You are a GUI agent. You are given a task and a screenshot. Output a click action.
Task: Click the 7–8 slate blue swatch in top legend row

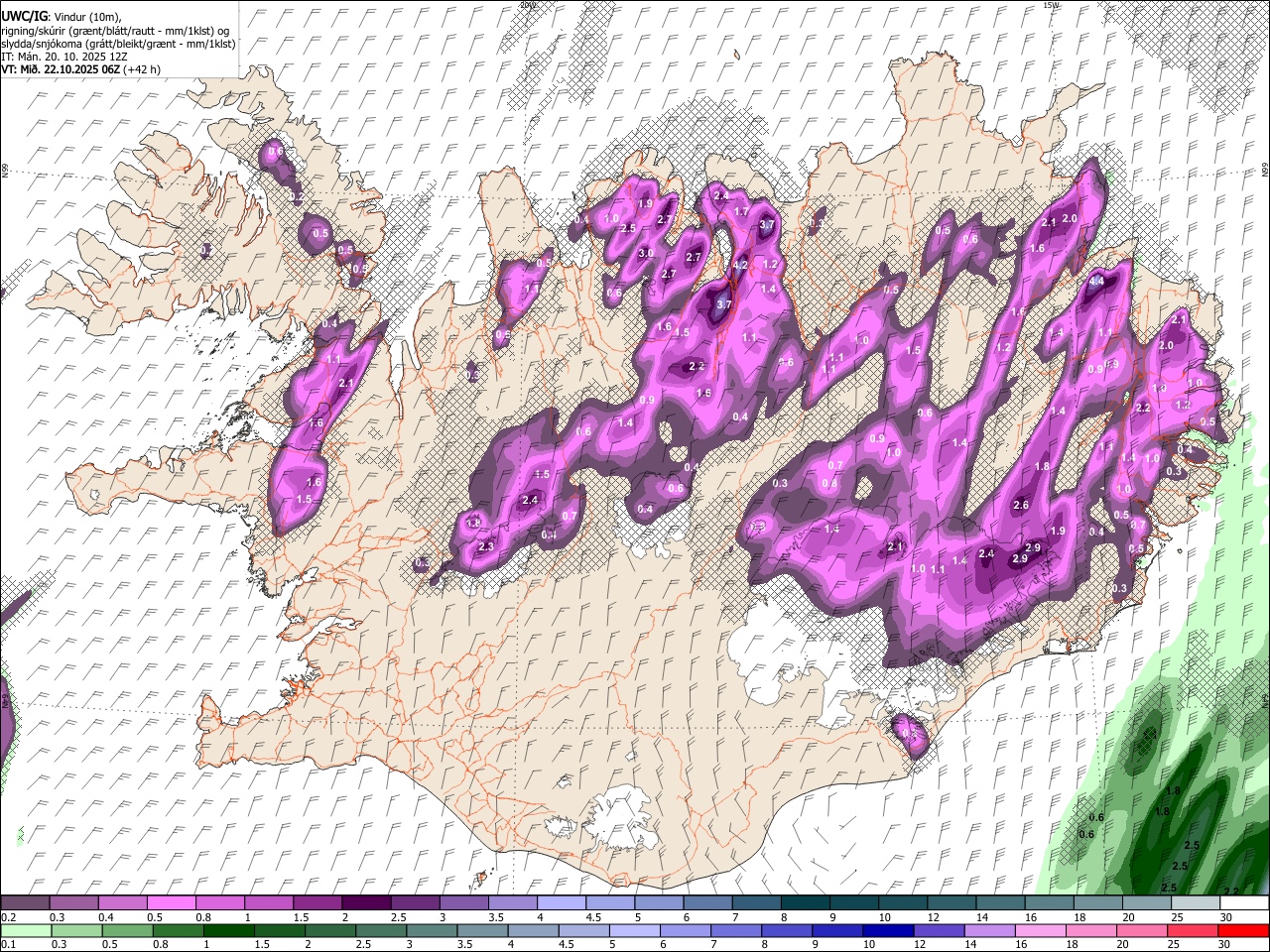point(756,903)
